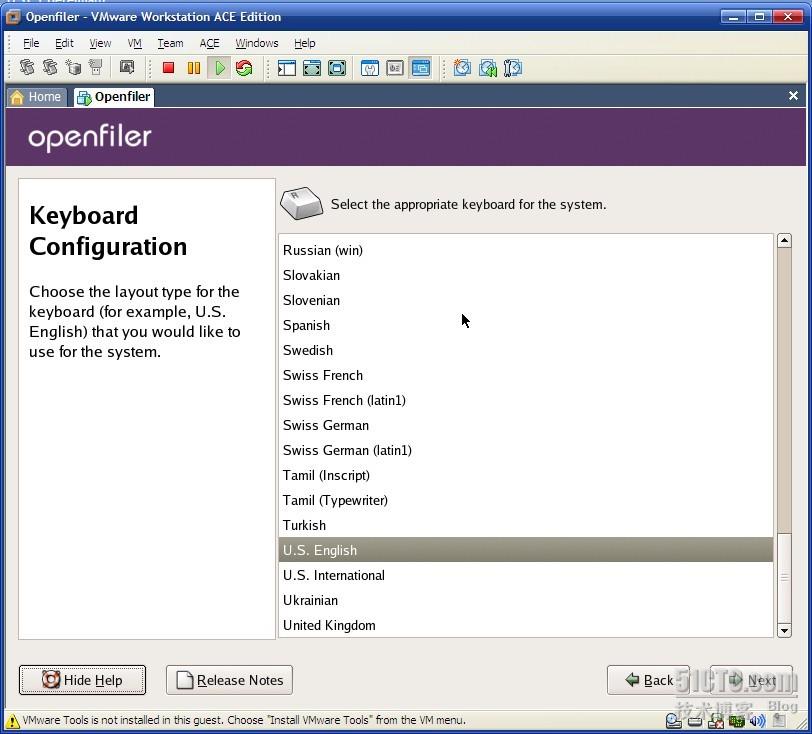The height and width of the screenshot is (734, 812).
Task: Open the Windows menu
Action: coord(257,44)
